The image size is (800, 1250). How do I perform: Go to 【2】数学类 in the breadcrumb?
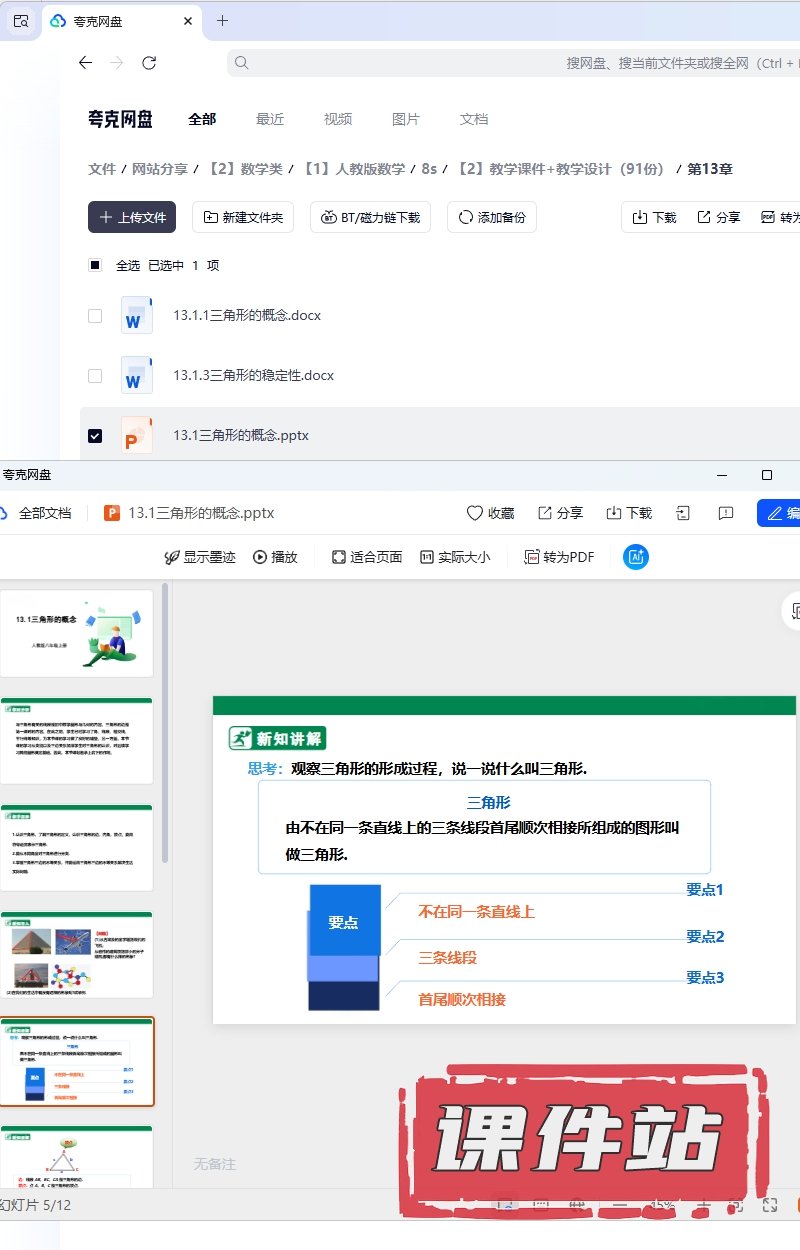(245, 169)
